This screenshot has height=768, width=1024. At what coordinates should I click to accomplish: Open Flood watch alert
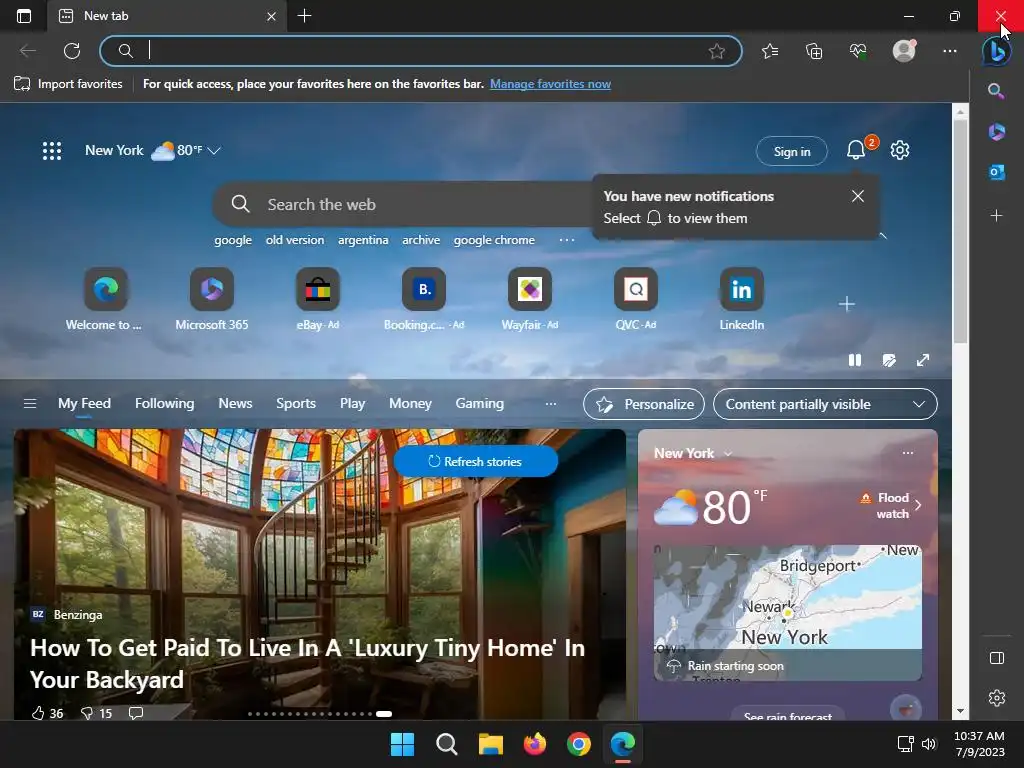[x=891, y=505]
